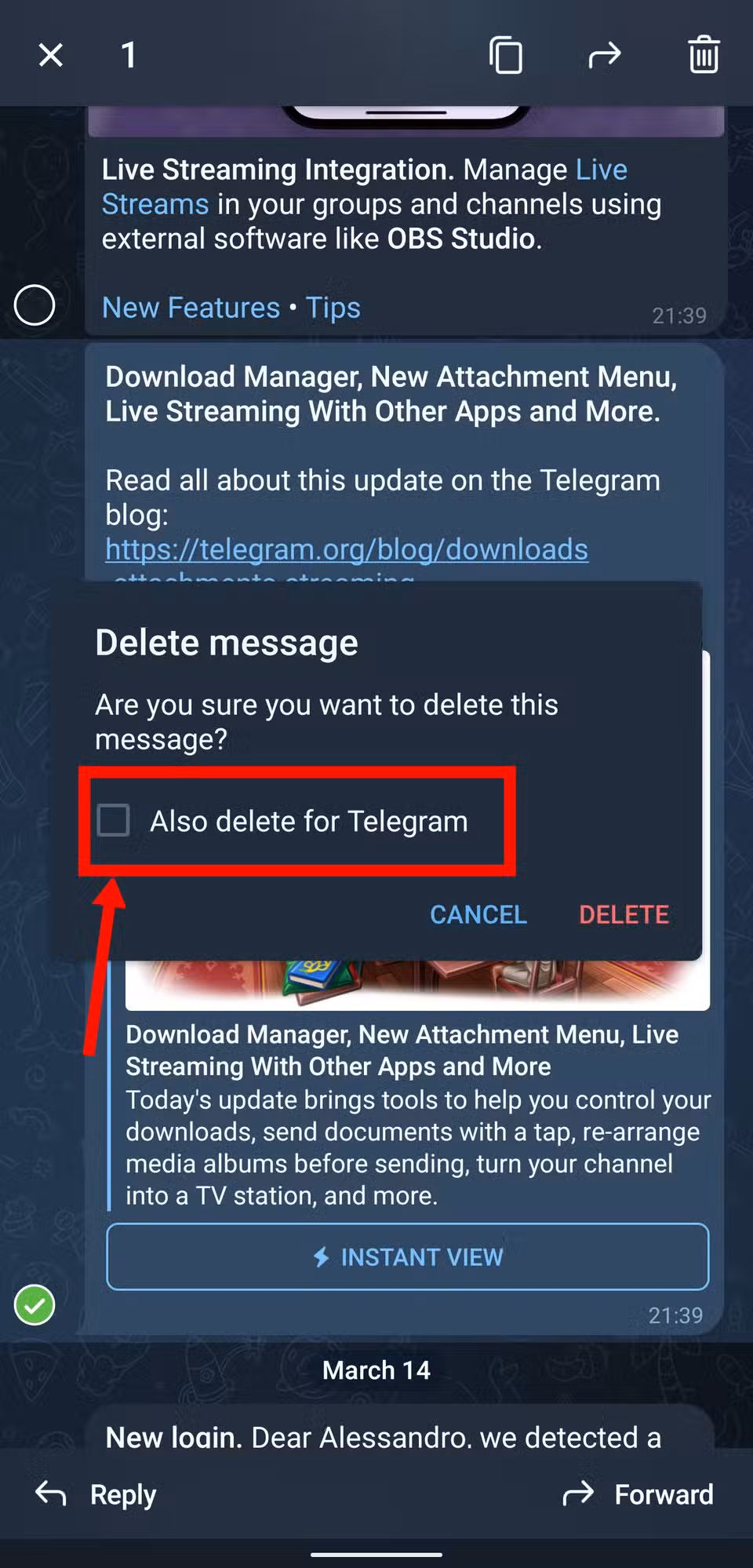Open the New Features link
753x1568 pixels.
click(191, 308)
